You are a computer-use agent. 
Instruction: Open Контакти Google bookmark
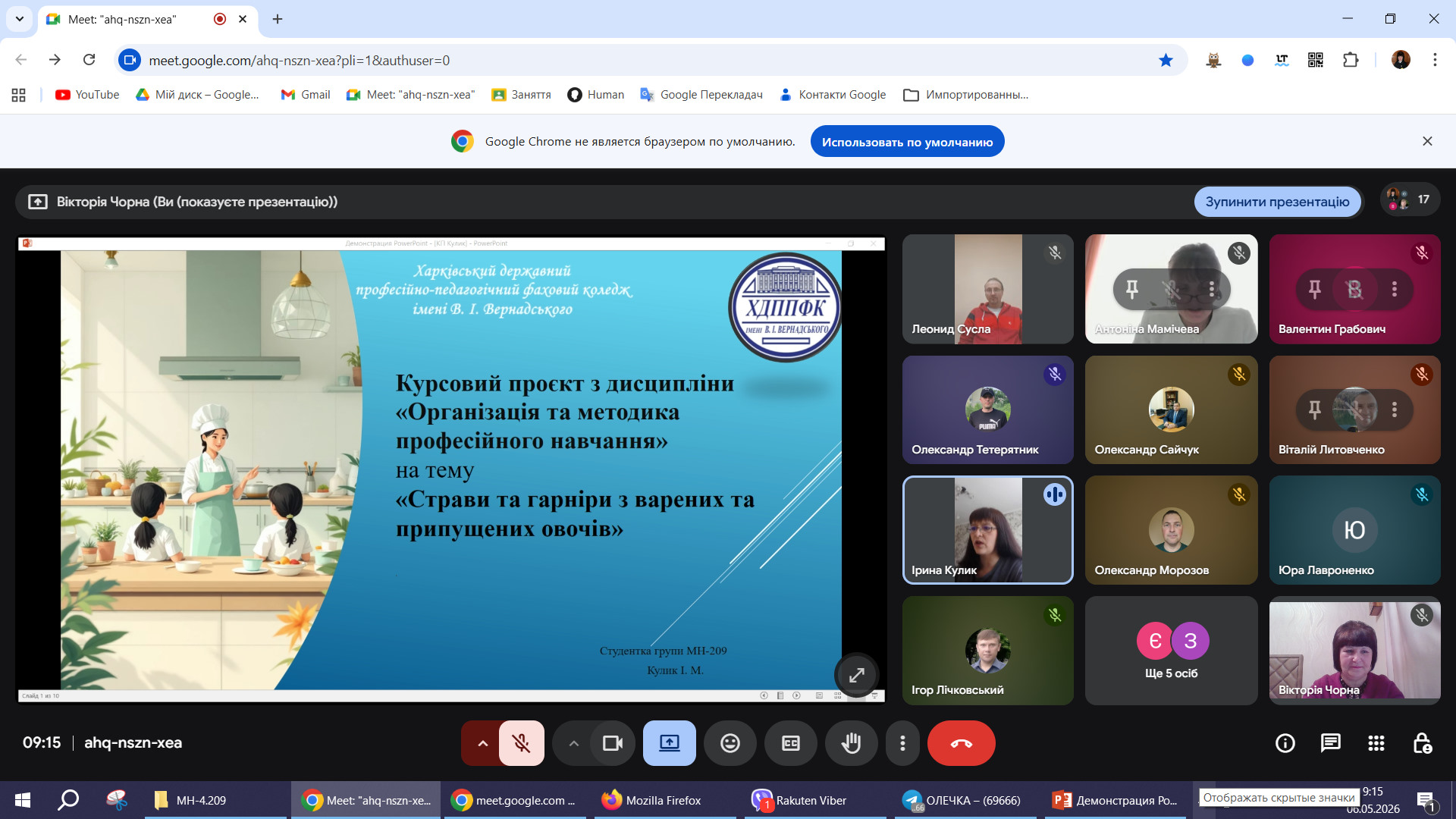pos(833,95)
